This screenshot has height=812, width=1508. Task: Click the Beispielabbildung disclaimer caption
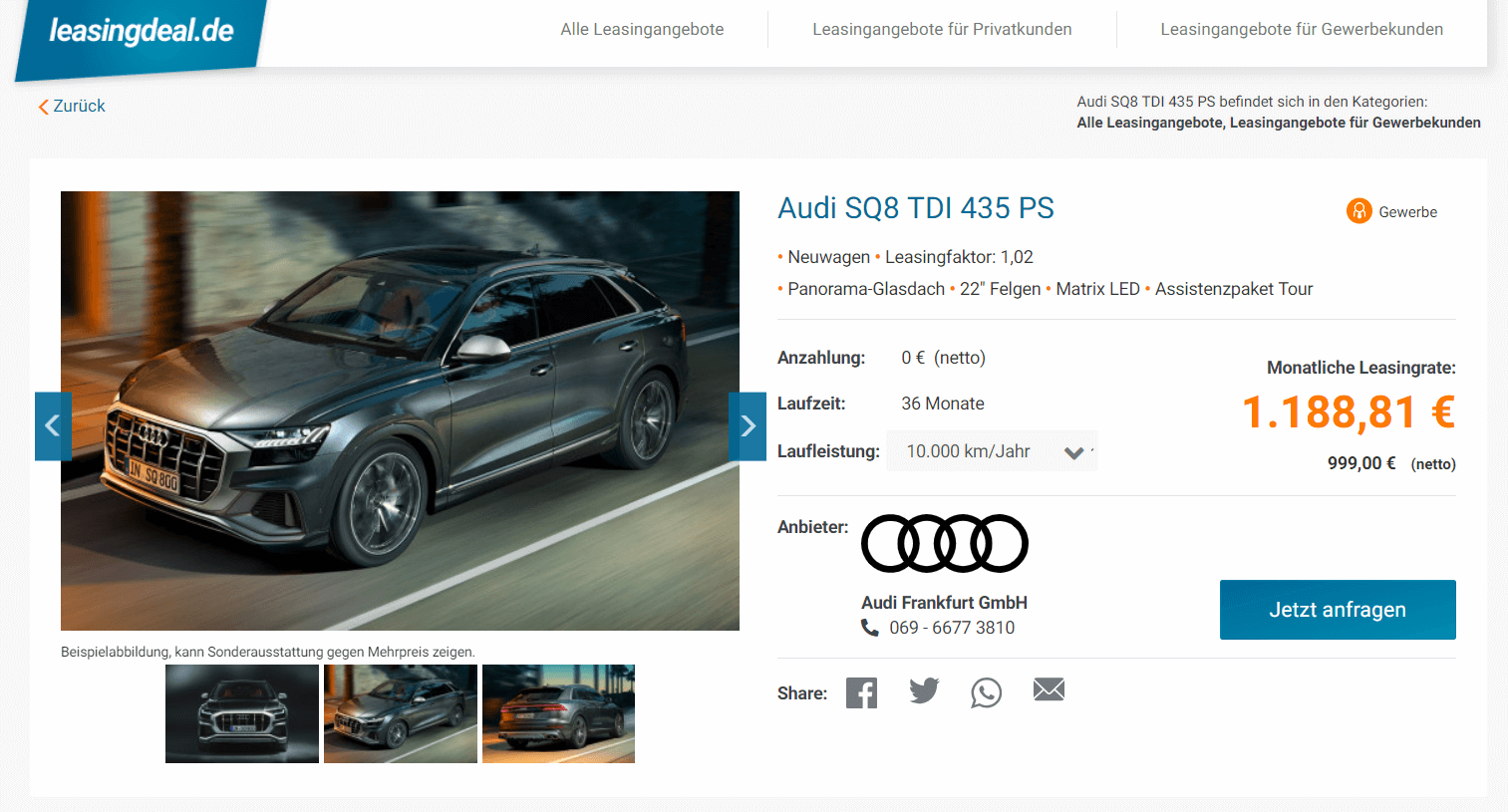268,652
